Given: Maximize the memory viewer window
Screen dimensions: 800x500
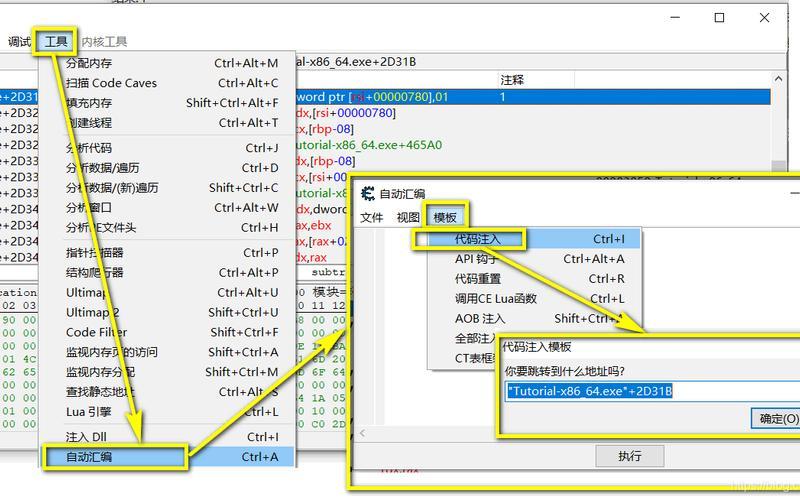Looking at the screenshot, I should pos(719,18).
